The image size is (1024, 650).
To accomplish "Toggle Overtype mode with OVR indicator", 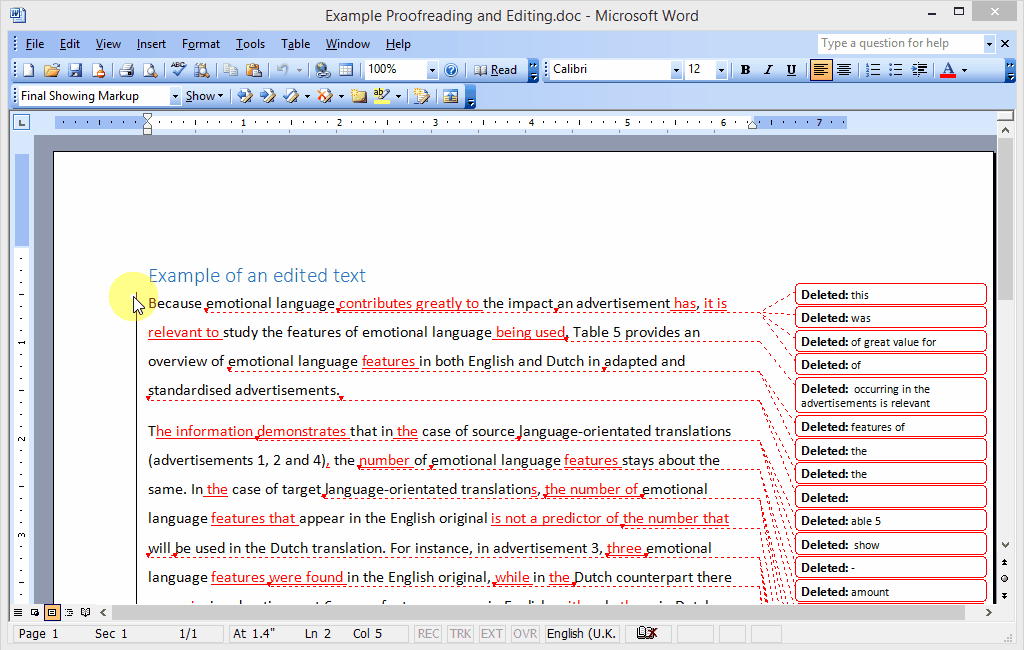I will point(524,633).
